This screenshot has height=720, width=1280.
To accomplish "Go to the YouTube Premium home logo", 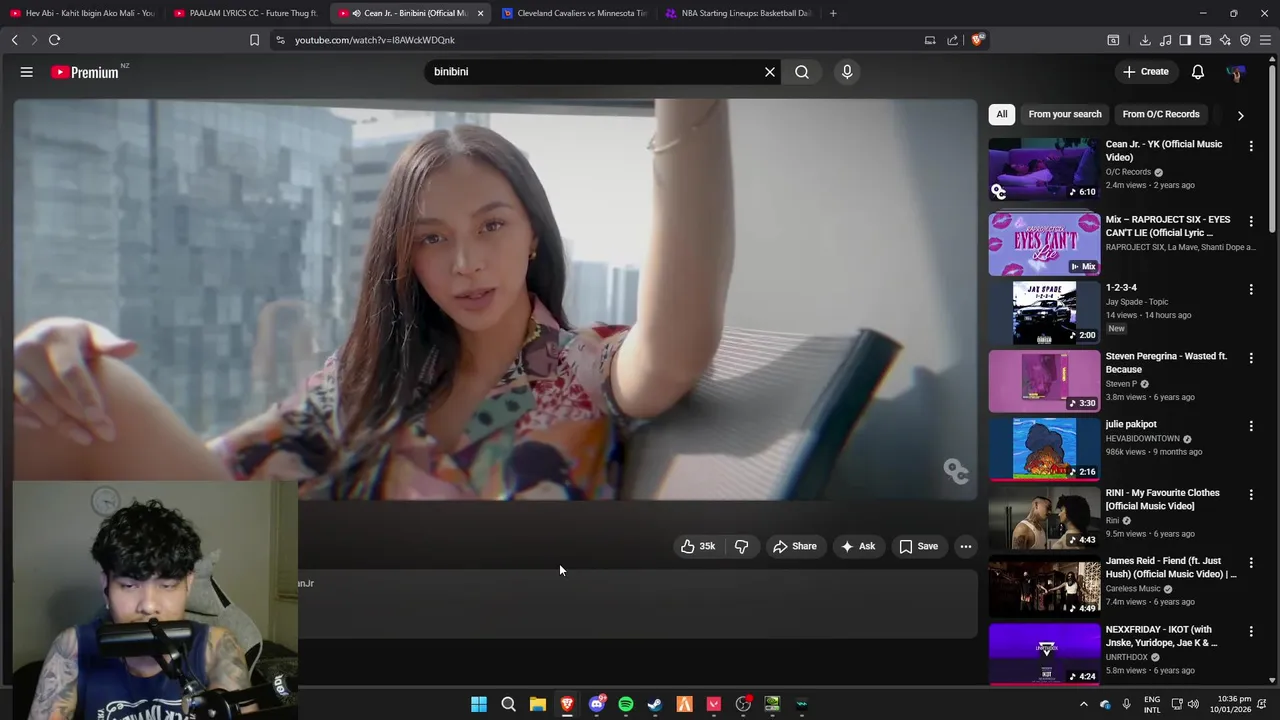I will [x=85, y=72].
